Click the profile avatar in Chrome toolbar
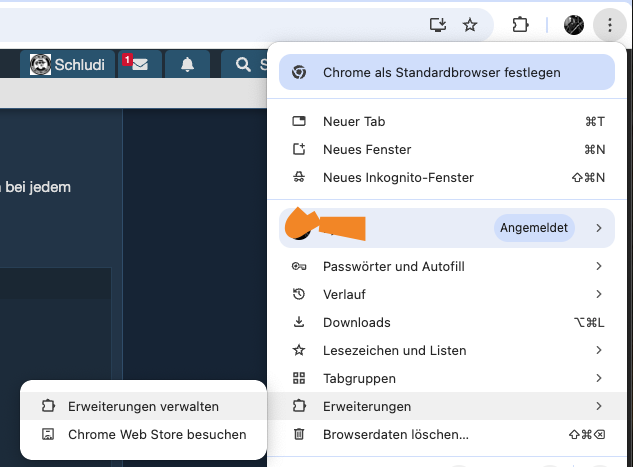Screen dimensions: 633x467 coord(574,25)
